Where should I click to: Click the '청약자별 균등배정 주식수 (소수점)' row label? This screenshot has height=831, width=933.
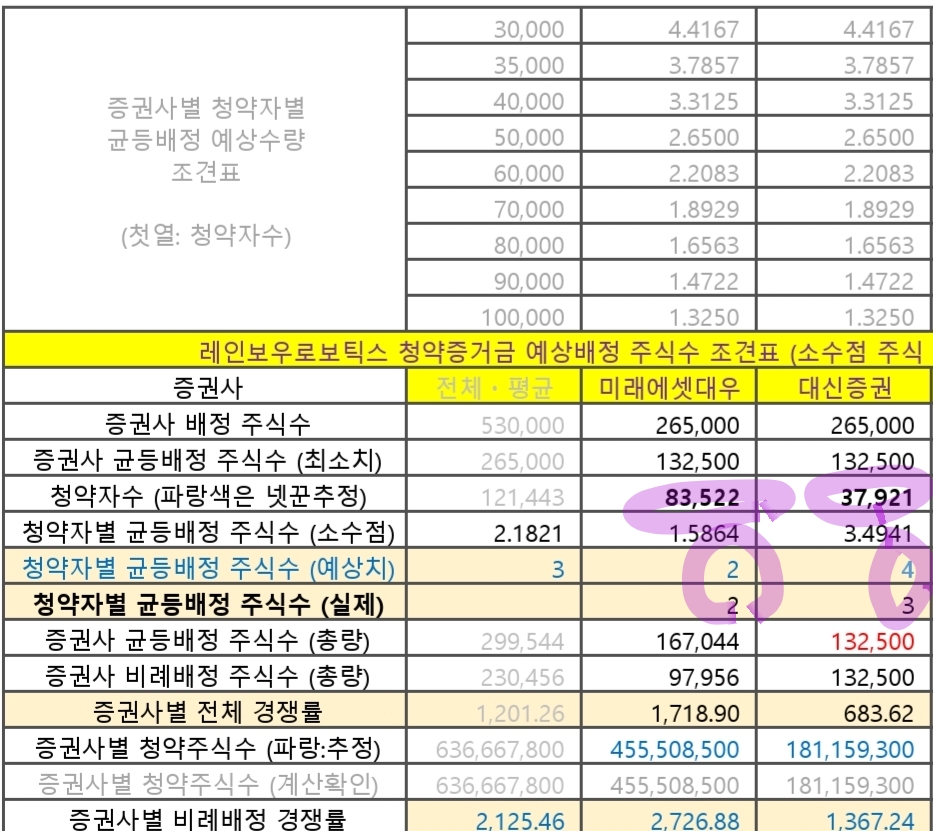(x=205, y=531)
